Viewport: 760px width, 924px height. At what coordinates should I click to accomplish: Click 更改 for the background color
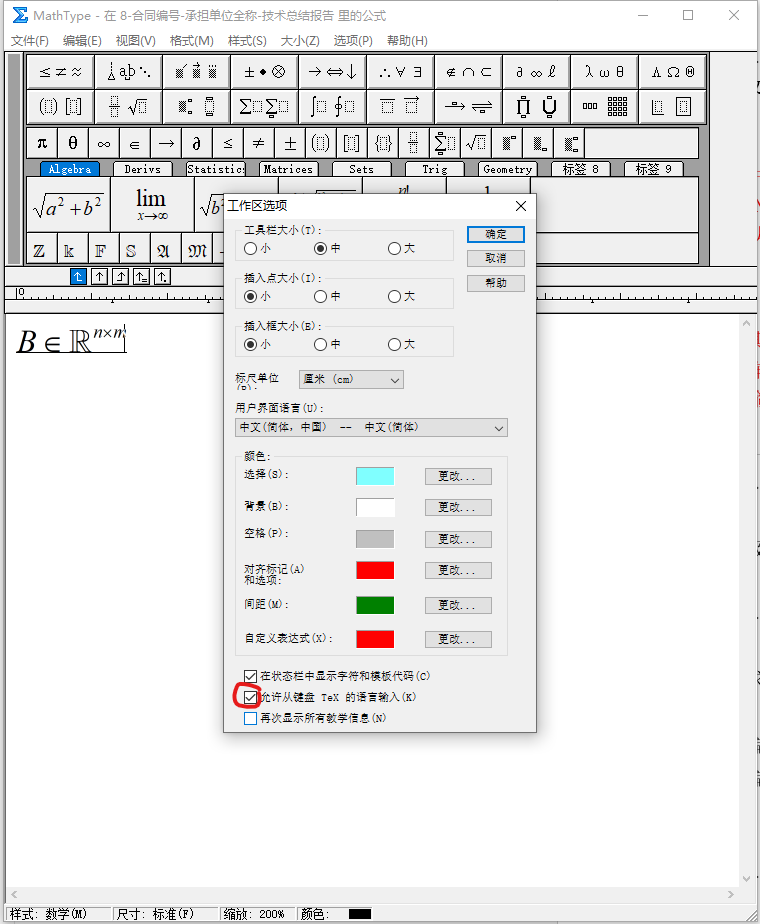pos(458,508)
